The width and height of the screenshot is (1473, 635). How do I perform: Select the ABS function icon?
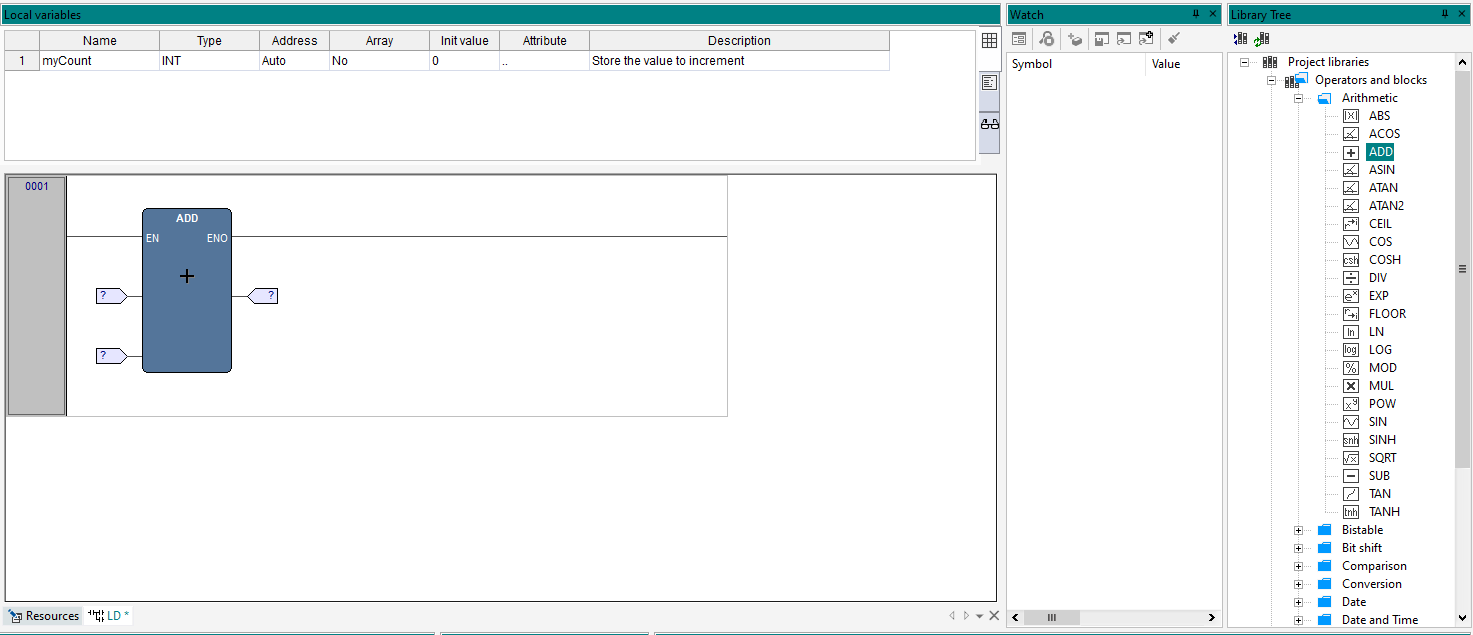pos(1351,116)
